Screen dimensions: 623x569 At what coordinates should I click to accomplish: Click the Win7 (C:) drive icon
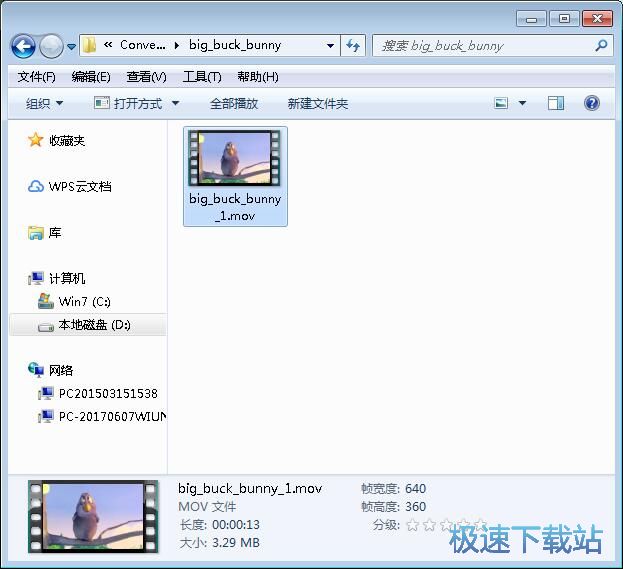pos(46,301)
